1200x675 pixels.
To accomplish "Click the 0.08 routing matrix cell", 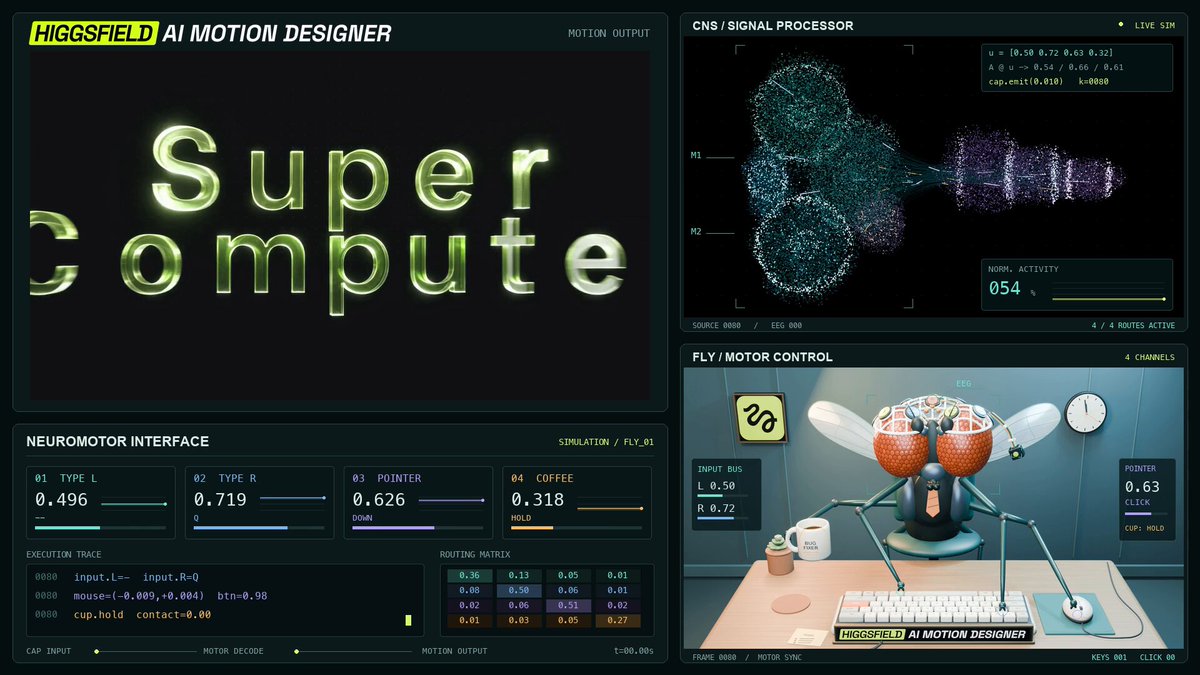I will click(x=469, y=590).
